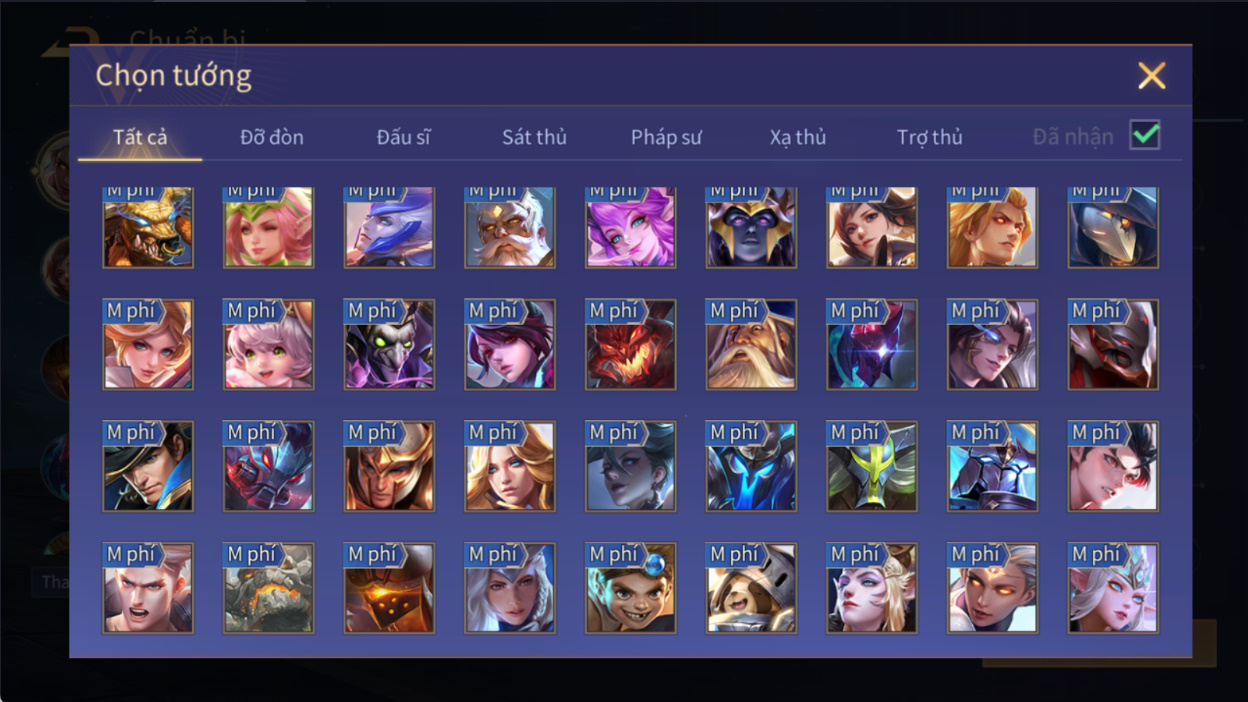Viewport: 1248px width, 702px height.
Task: Close the Chọn tướng dialog
Action: tap(1152, 76)
